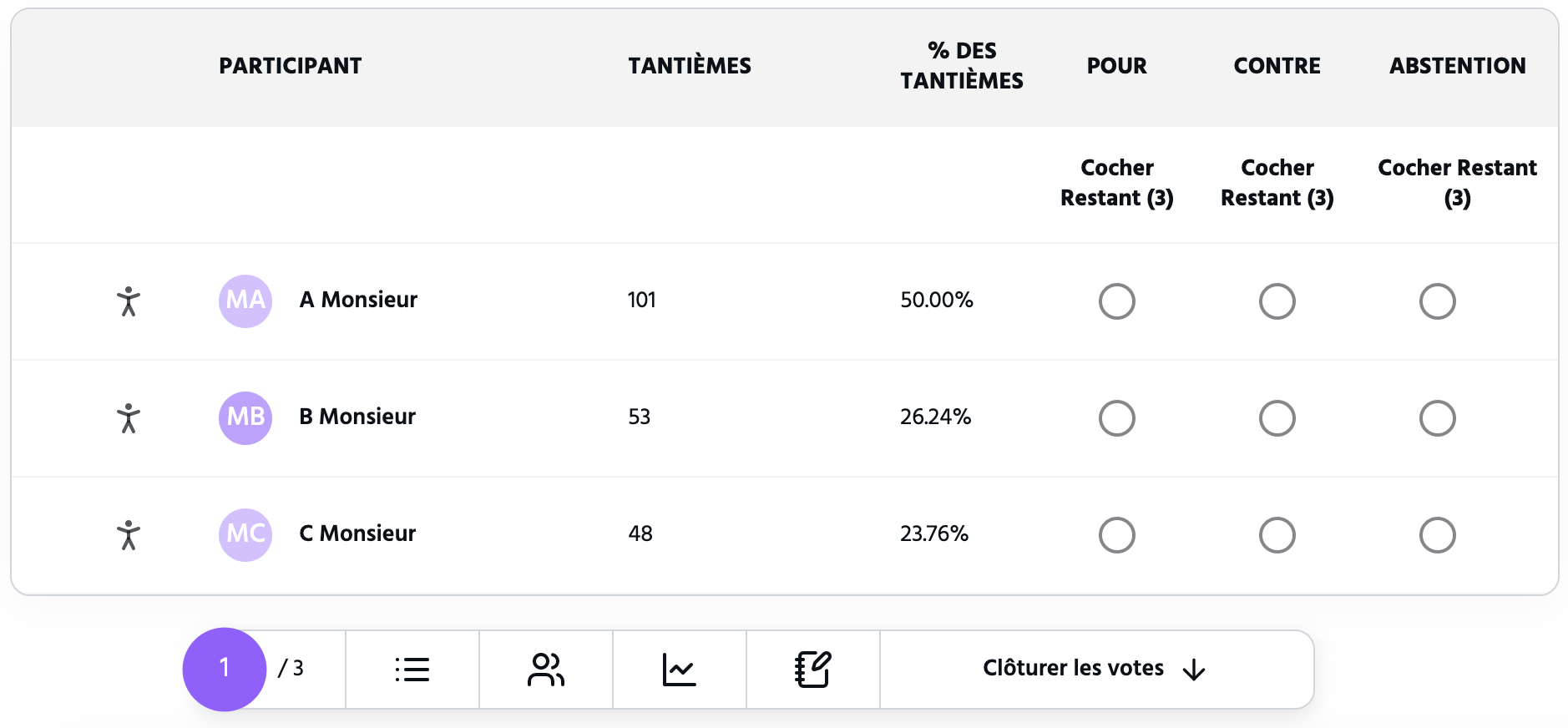Click the MB avatar badge
The width and height of the screenshot is (1568, 728).
[x=245, y=418]
